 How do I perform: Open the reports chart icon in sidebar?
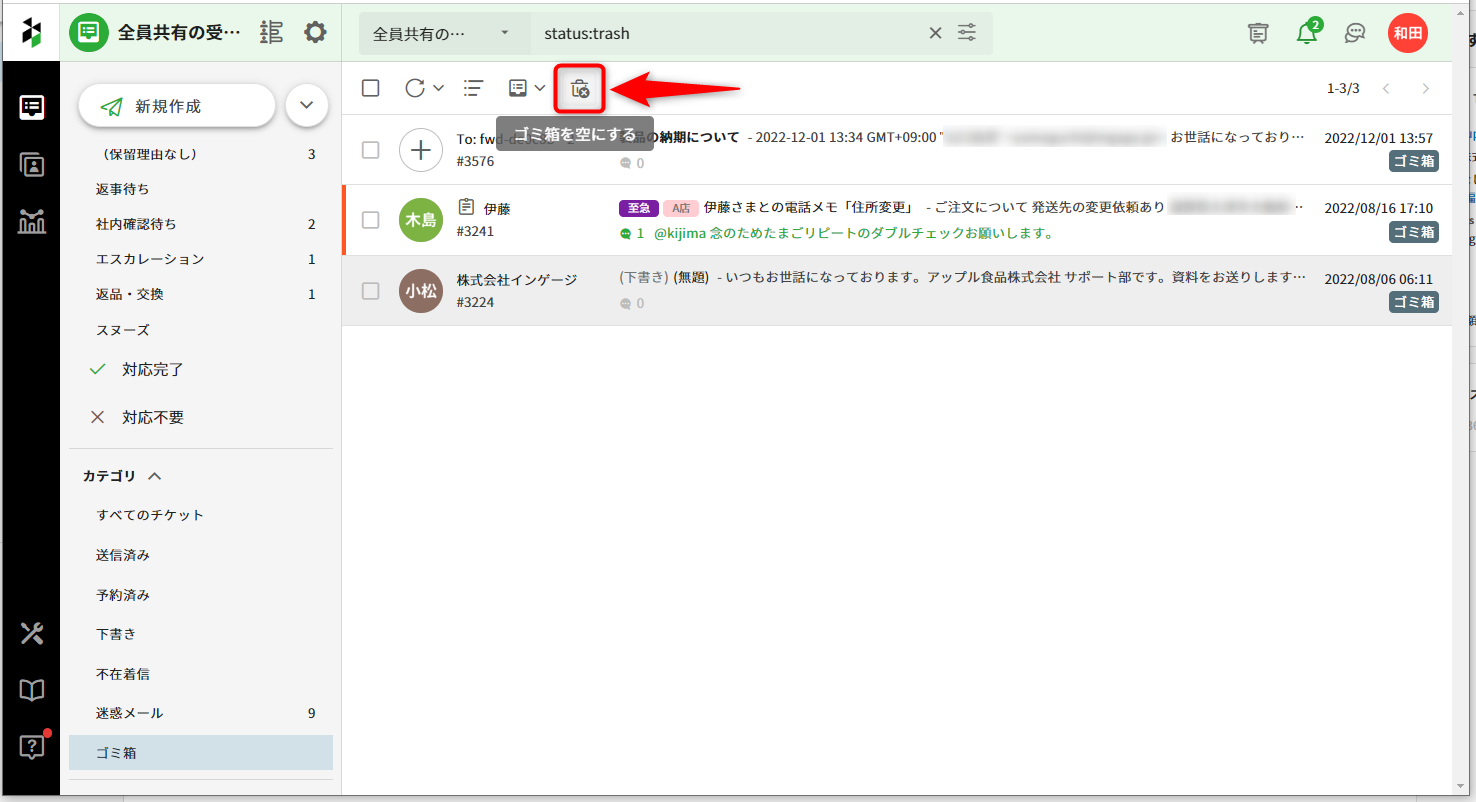(32, 222)
